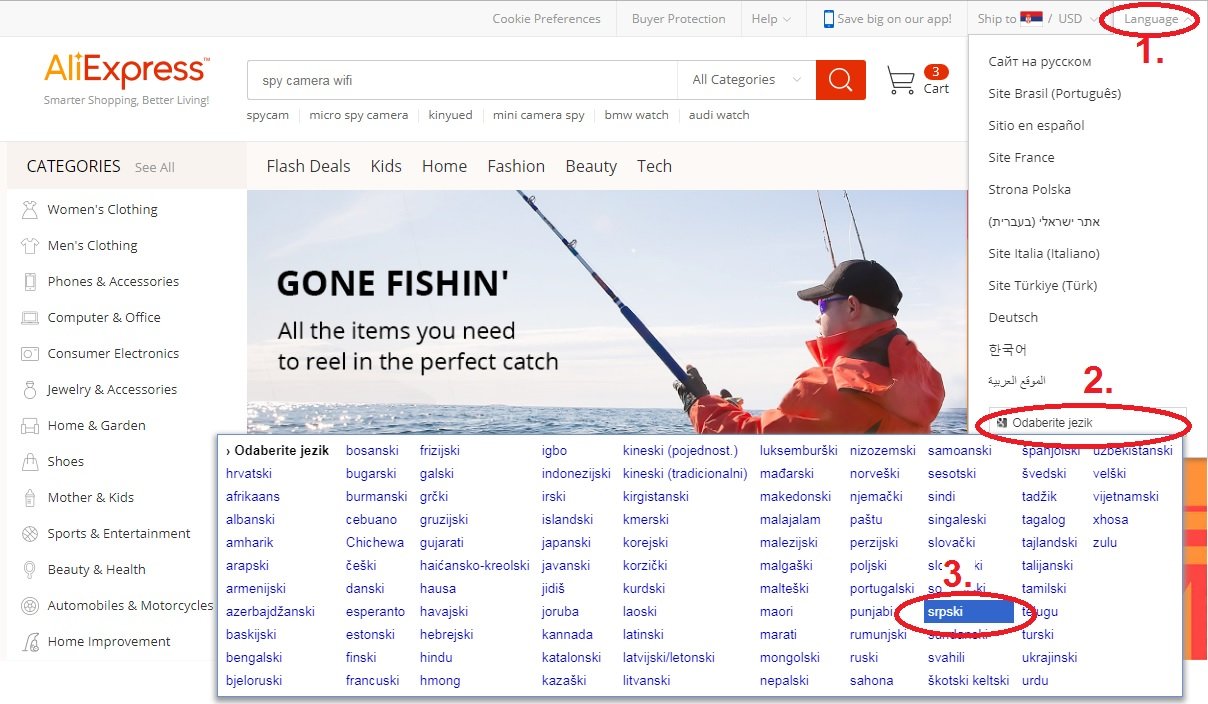The width and height of the screenshot is (1208, 704).
Task: Open Phones & Accessories category
Action: [x=110, y=281]
